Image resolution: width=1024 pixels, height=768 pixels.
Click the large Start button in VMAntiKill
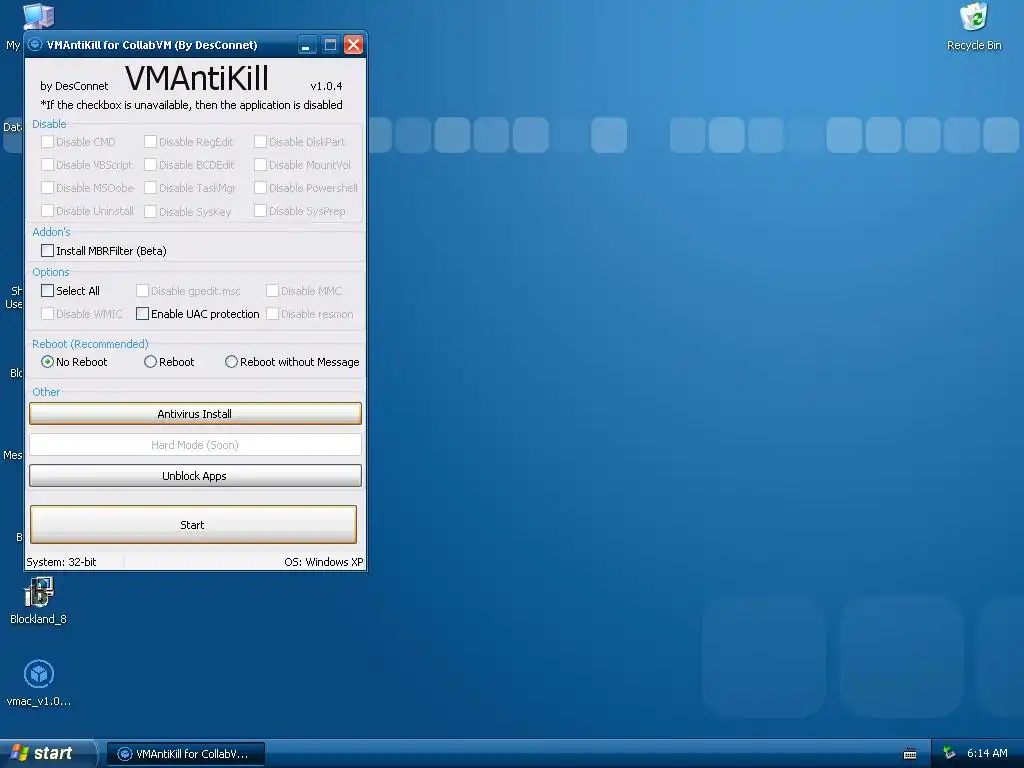tap(193, 524)
